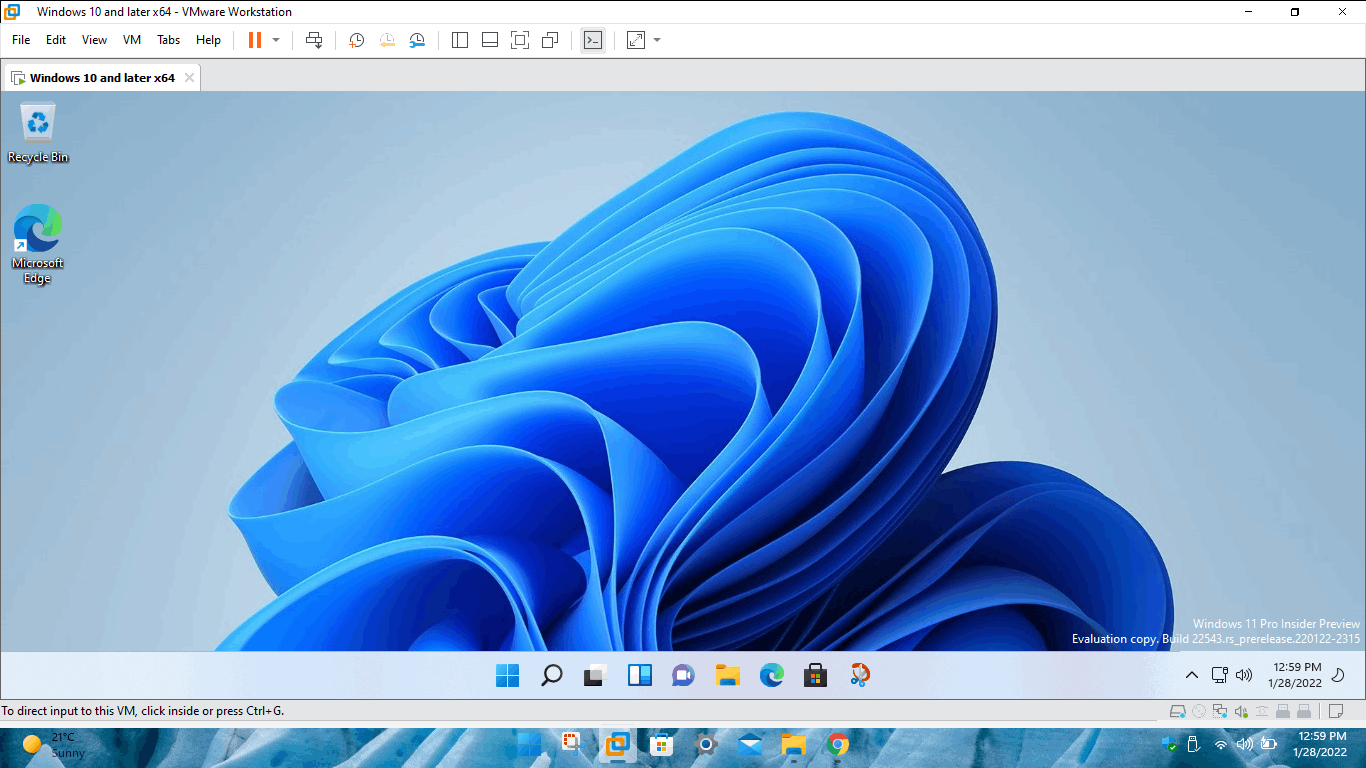Click the guest Windows 11 Start button

tap(508, 676)
